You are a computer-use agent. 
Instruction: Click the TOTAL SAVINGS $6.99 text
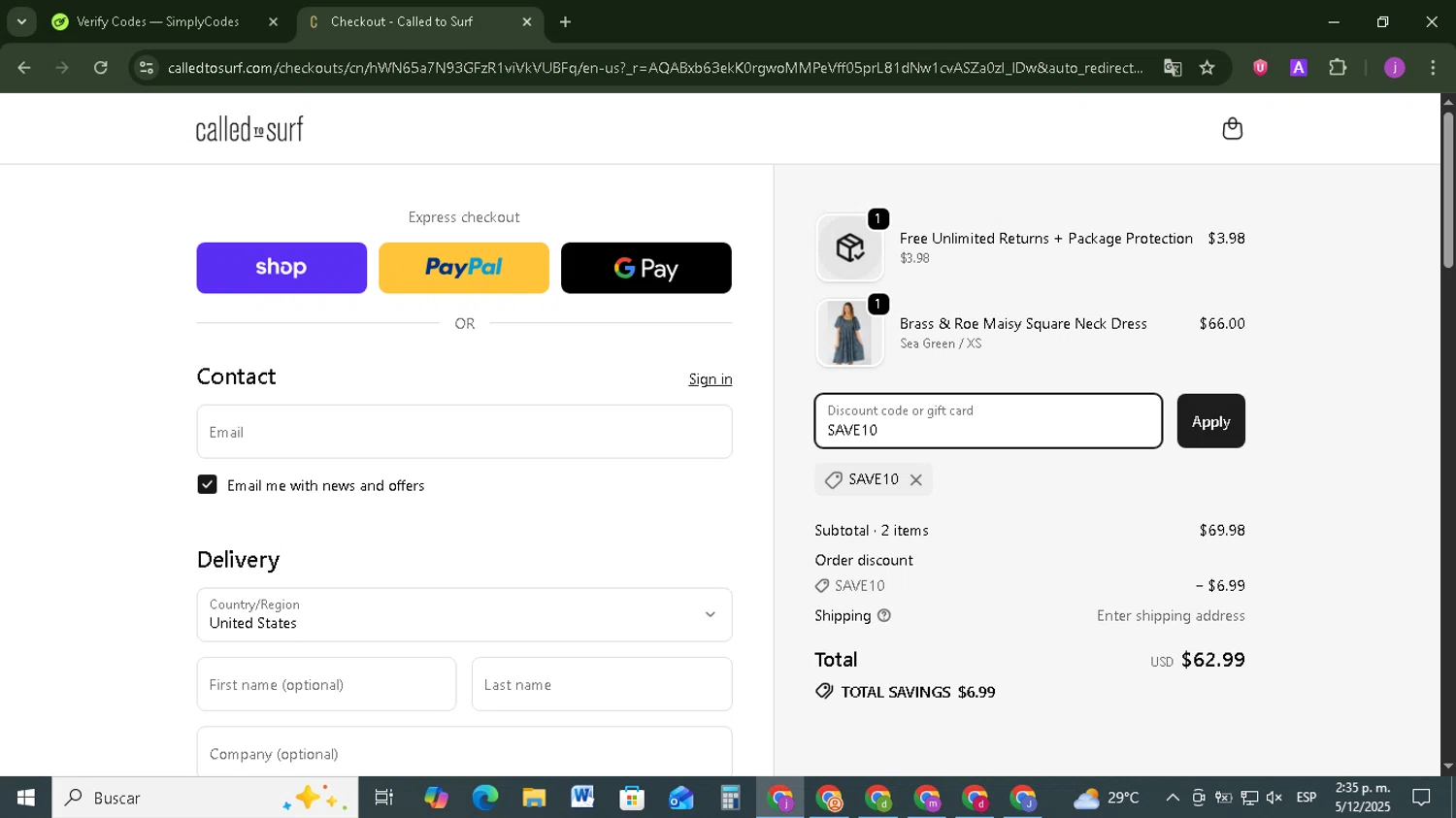[918, 692]
